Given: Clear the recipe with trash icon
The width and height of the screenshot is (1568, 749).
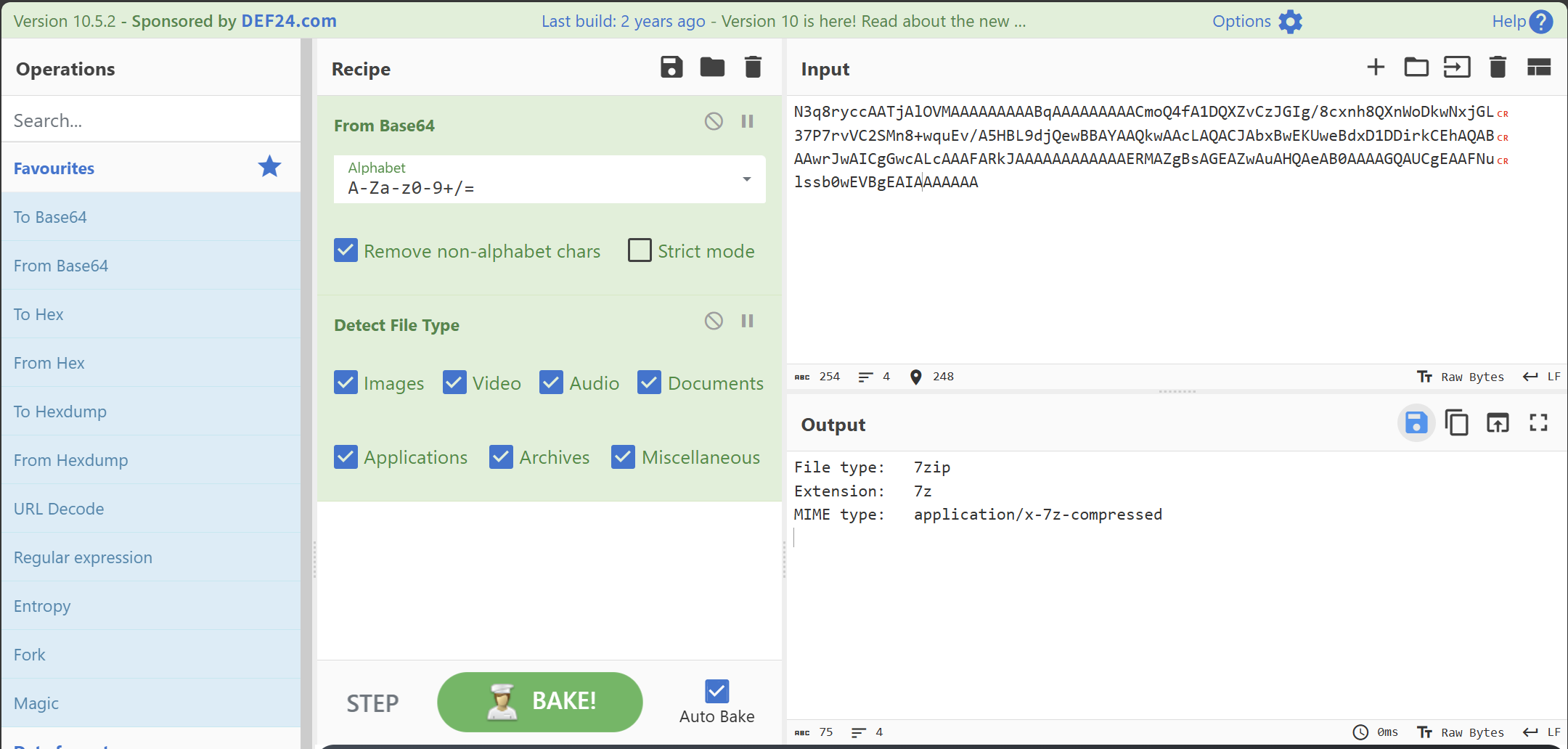Looking at the screenshot, I should pos(754,67).
